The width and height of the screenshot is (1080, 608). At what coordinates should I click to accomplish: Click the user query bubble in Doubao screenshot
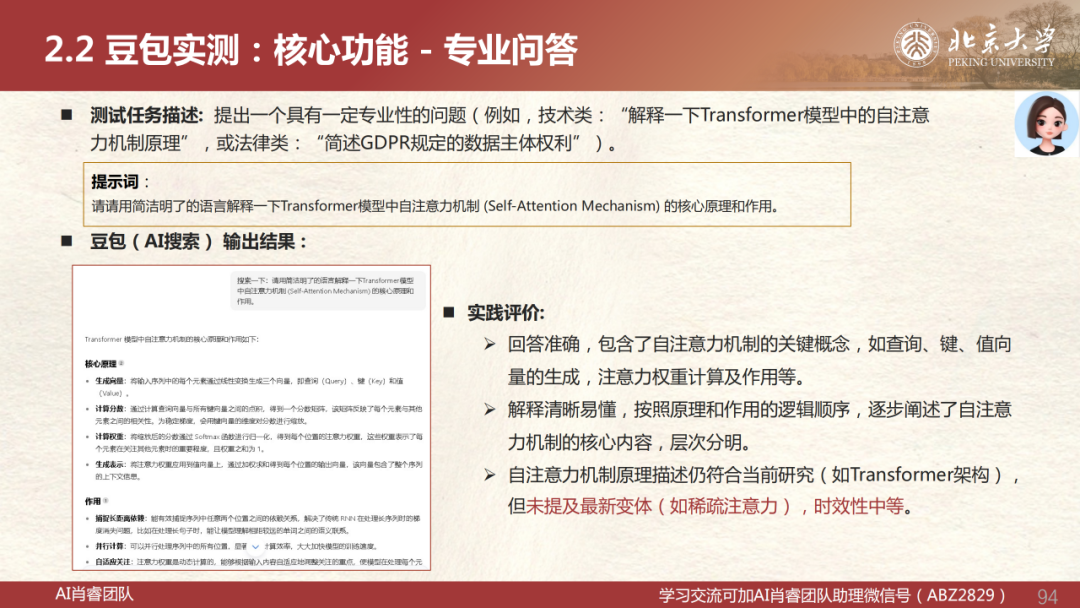pos(327,291)
